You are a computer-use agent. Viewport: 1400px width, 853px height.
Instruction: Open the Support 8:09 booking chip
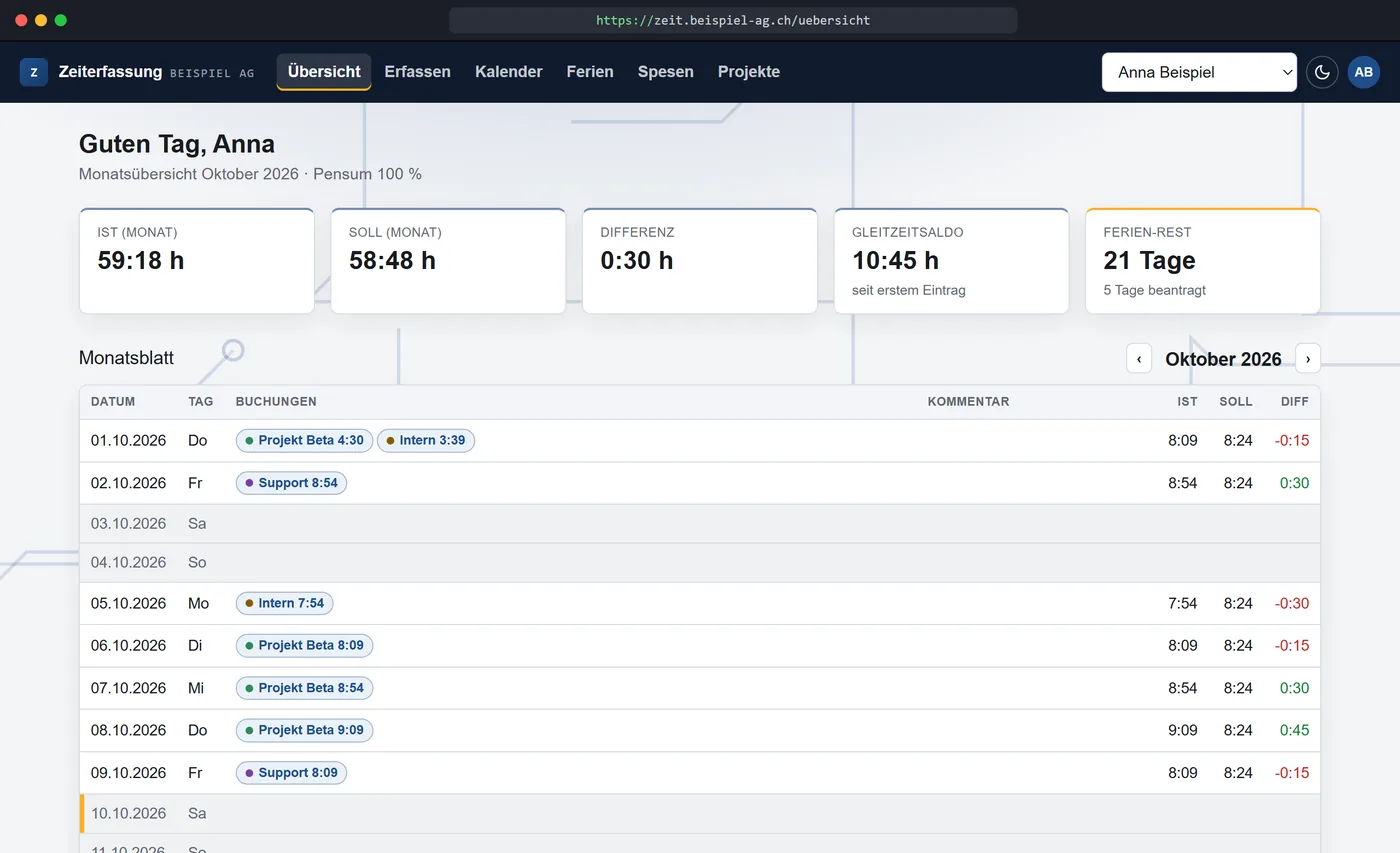point(291,773)
